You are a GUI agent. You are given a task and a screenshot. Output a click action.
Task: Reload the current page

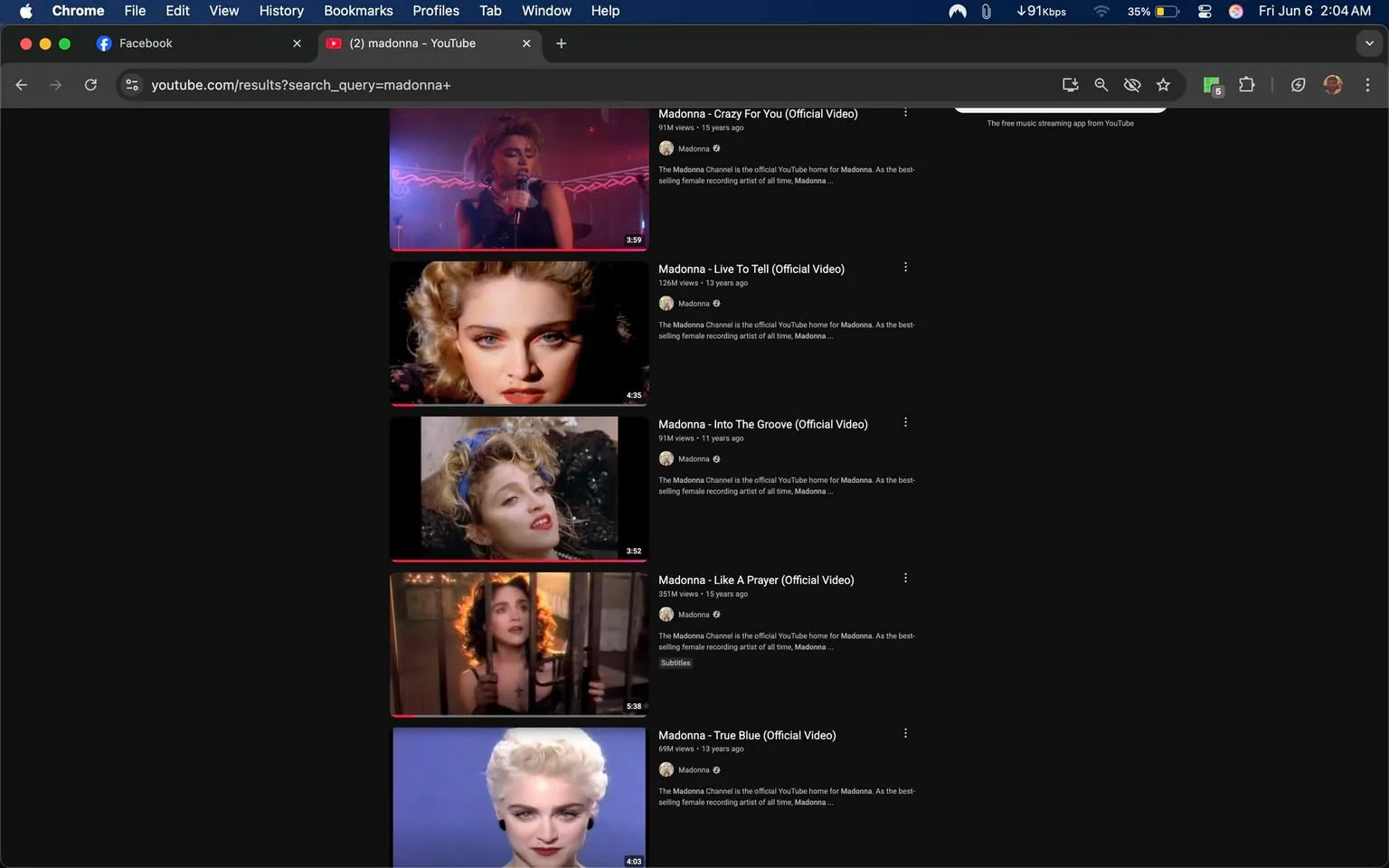click(90, 84)
